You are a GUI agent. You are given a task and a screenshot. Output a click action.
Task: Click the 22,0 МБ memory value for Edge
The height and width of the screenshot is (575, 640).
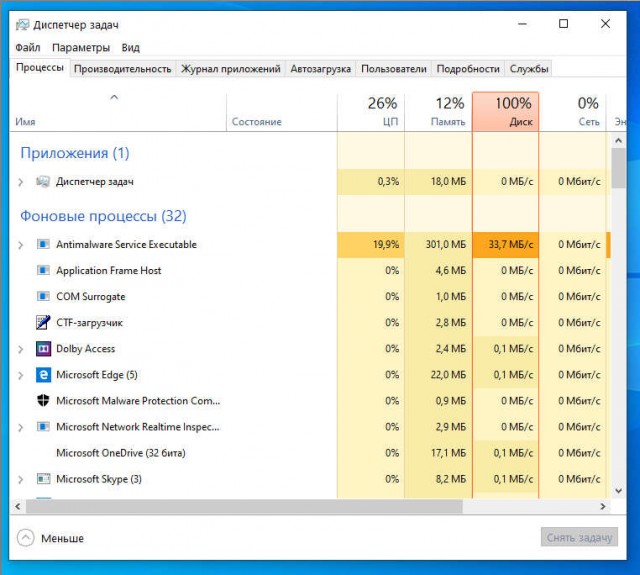pos(448,375)
